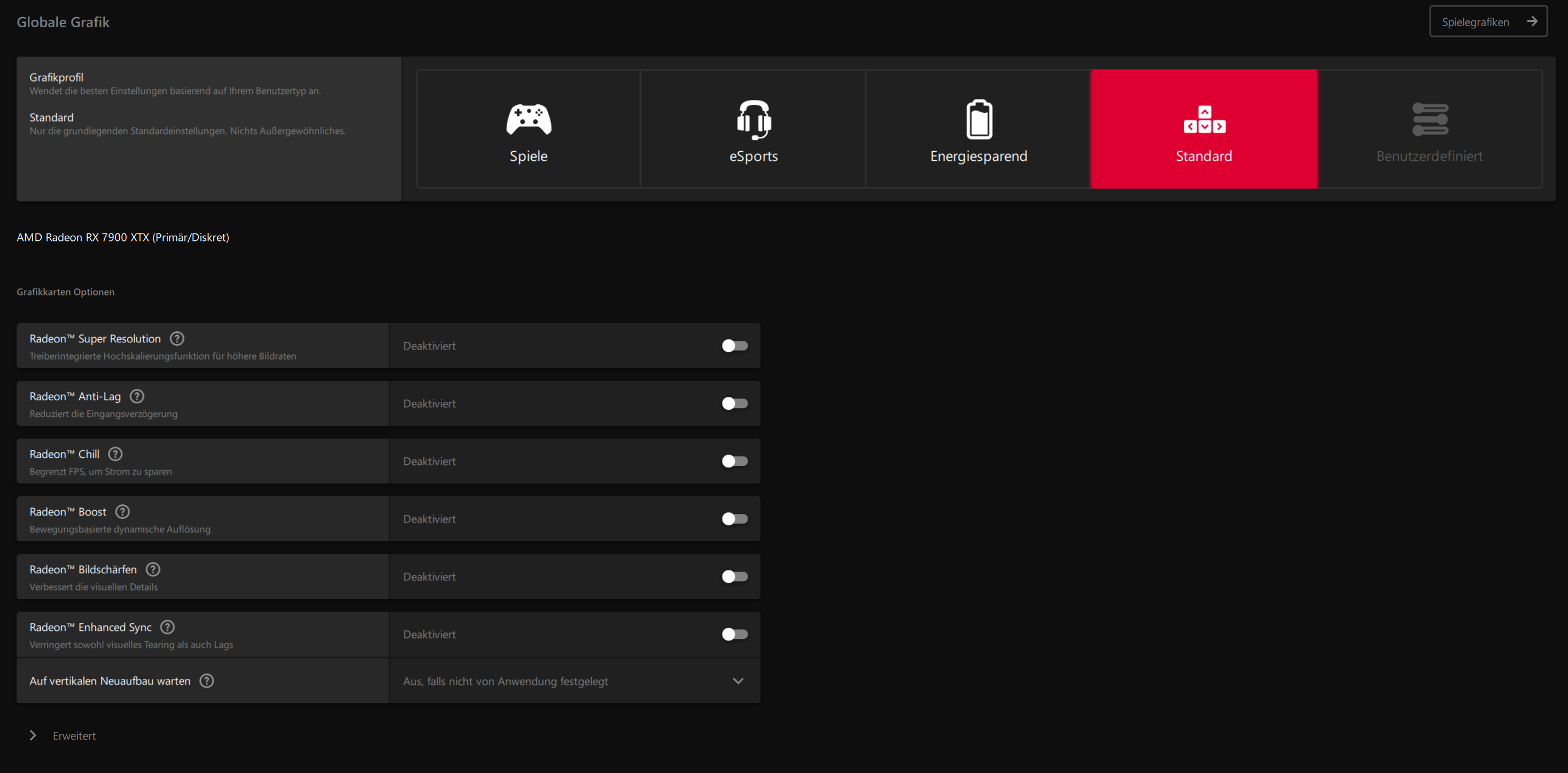Choose the eSports headset profile icon
Viewport: 1568px width, 773px height.
coord(754,119)
